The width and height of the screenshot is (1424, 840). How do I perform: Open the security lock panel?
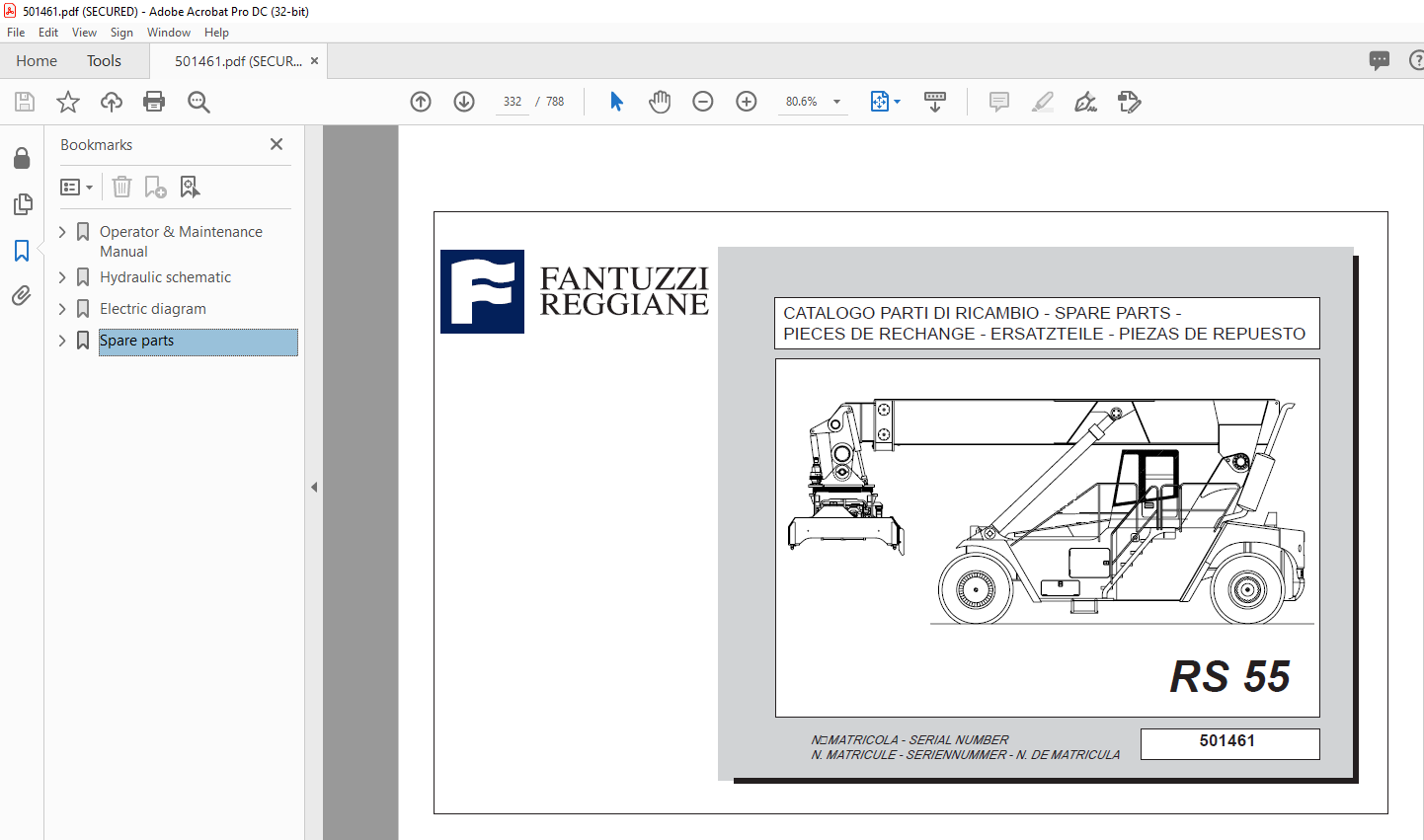[22, 158]
